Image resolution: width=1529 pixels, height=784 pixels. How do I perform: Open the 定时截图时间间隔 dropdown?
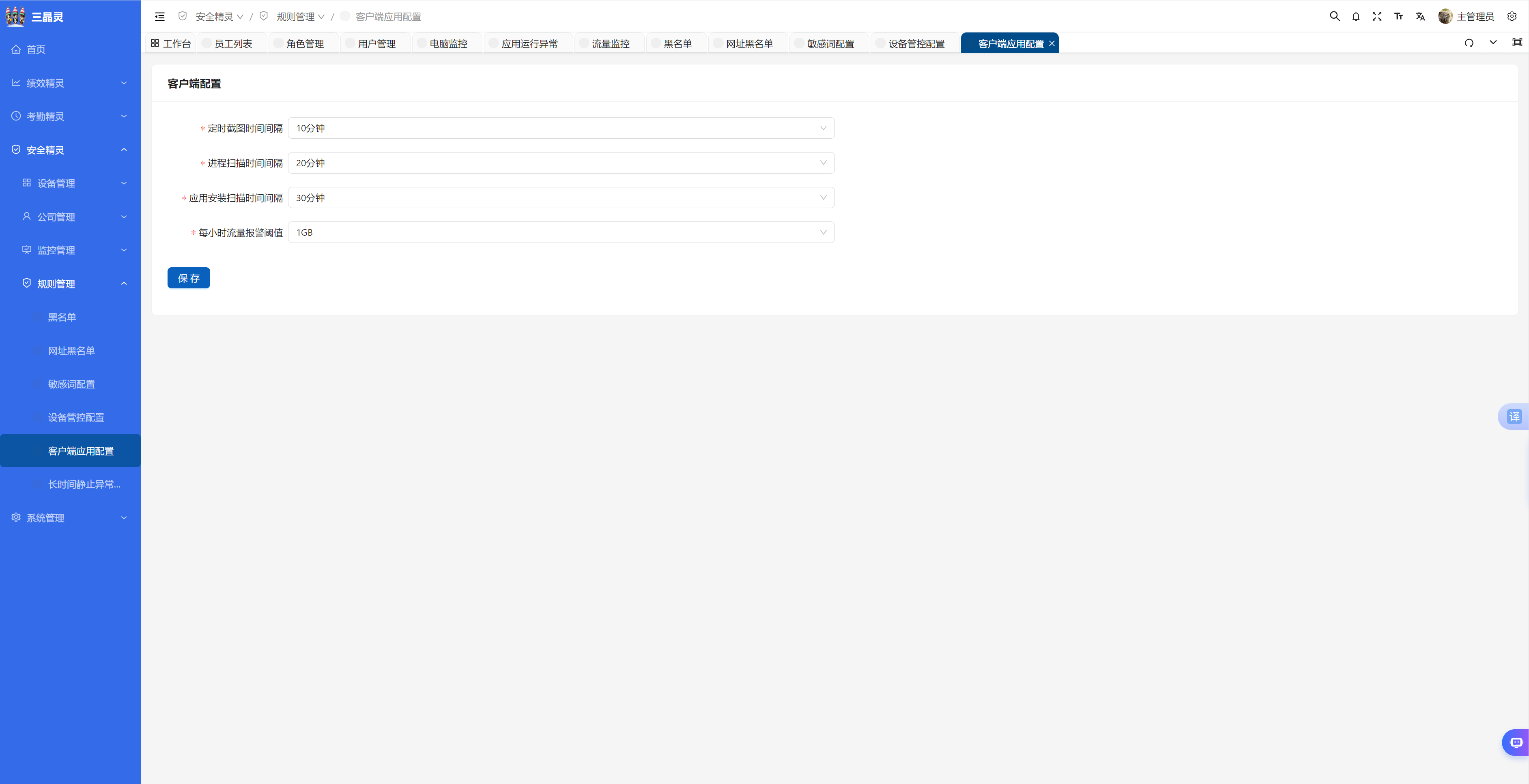(561, 128)
